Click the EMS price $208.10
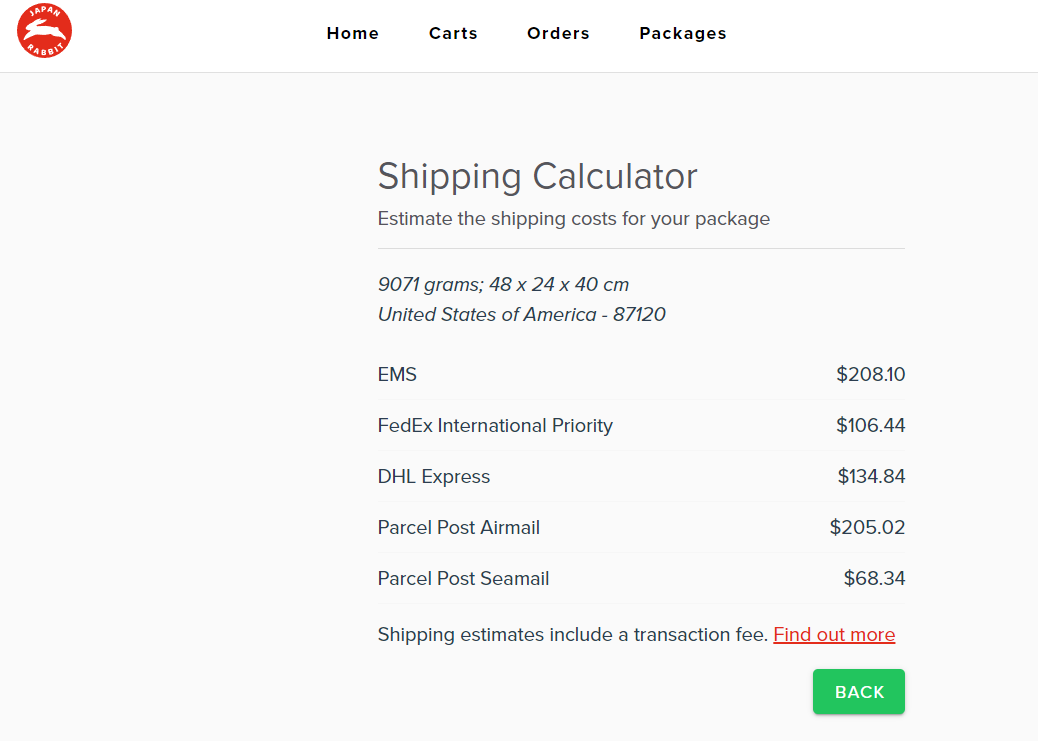 [x=870, y=375]
